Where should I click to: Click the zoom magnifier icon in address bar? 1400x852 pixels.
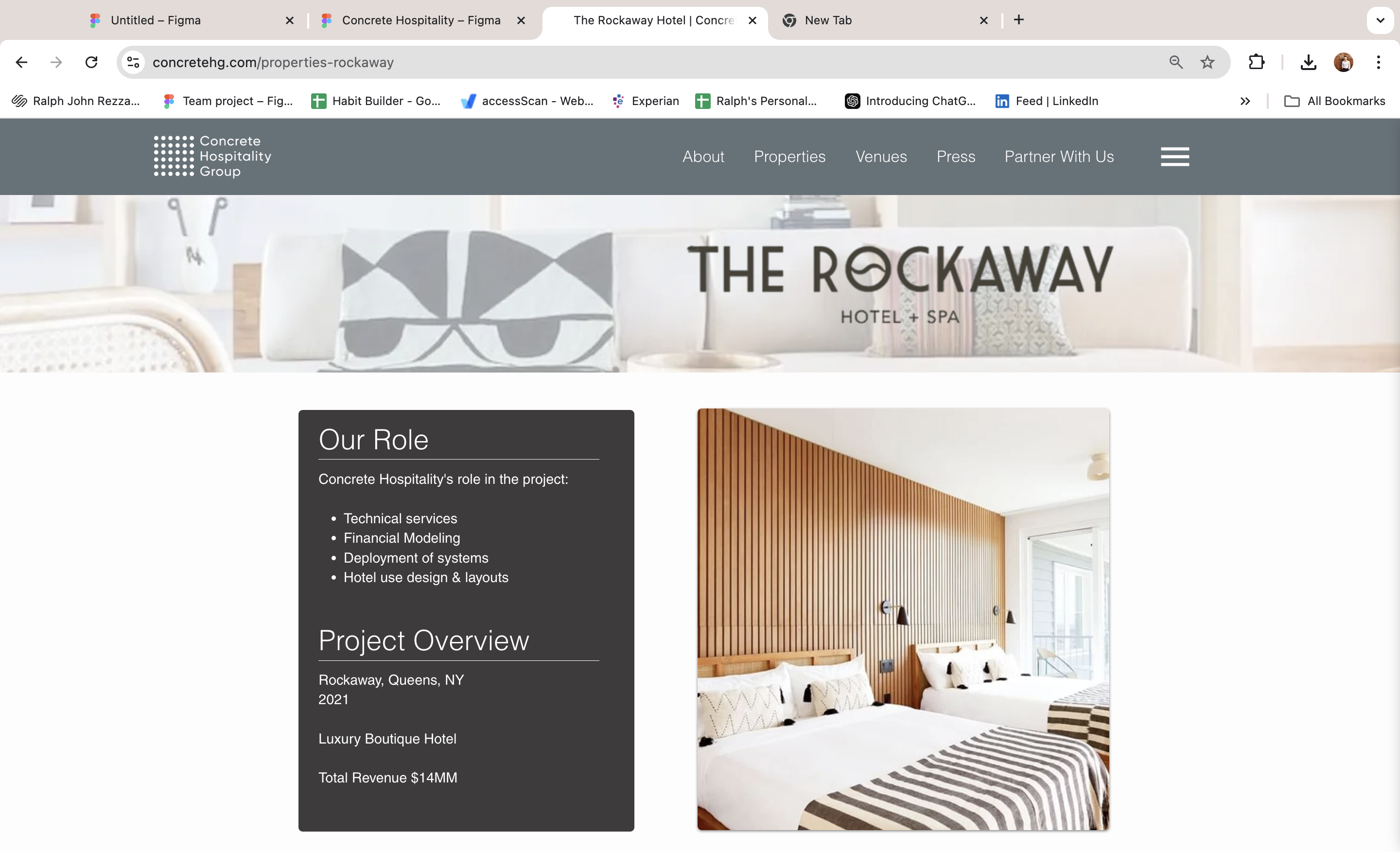click(x=1175, y=62)
